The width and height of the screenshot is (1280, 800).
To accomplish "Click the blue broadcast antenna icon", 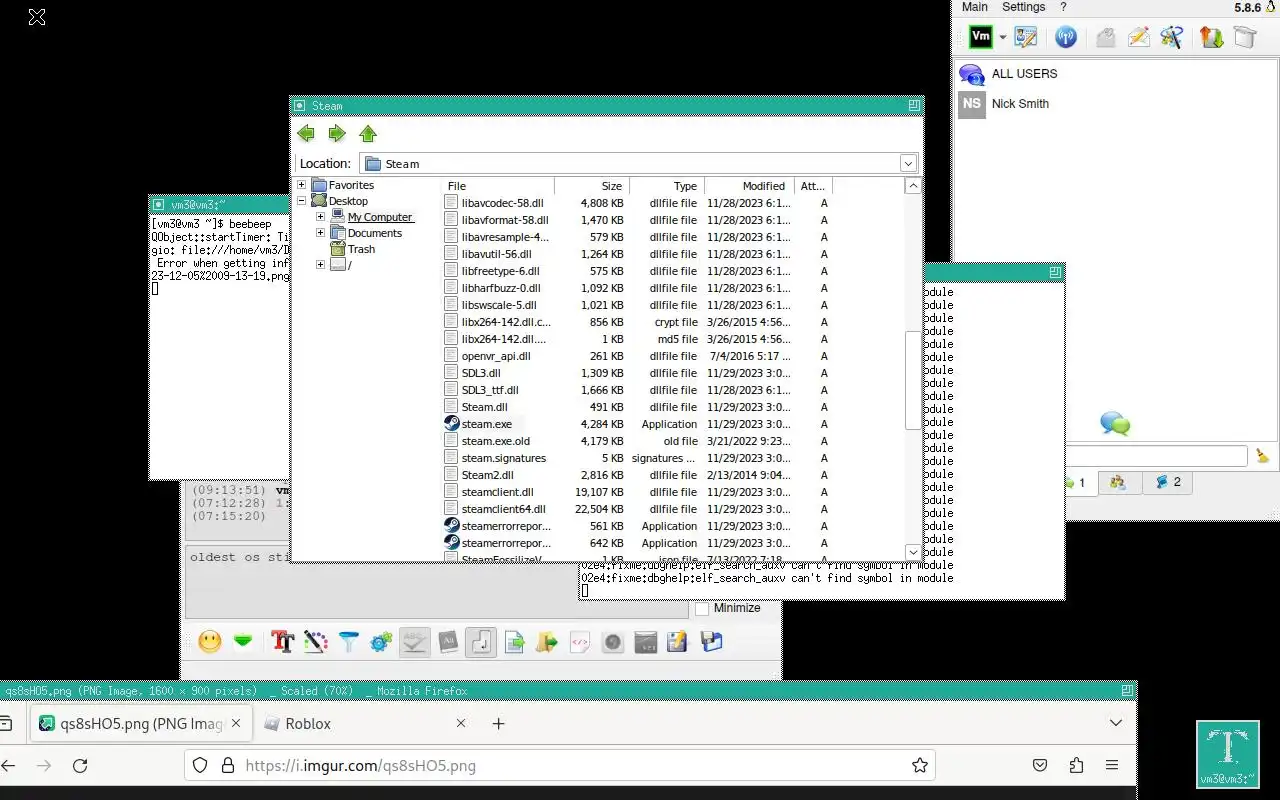I will click(1066, 38).
